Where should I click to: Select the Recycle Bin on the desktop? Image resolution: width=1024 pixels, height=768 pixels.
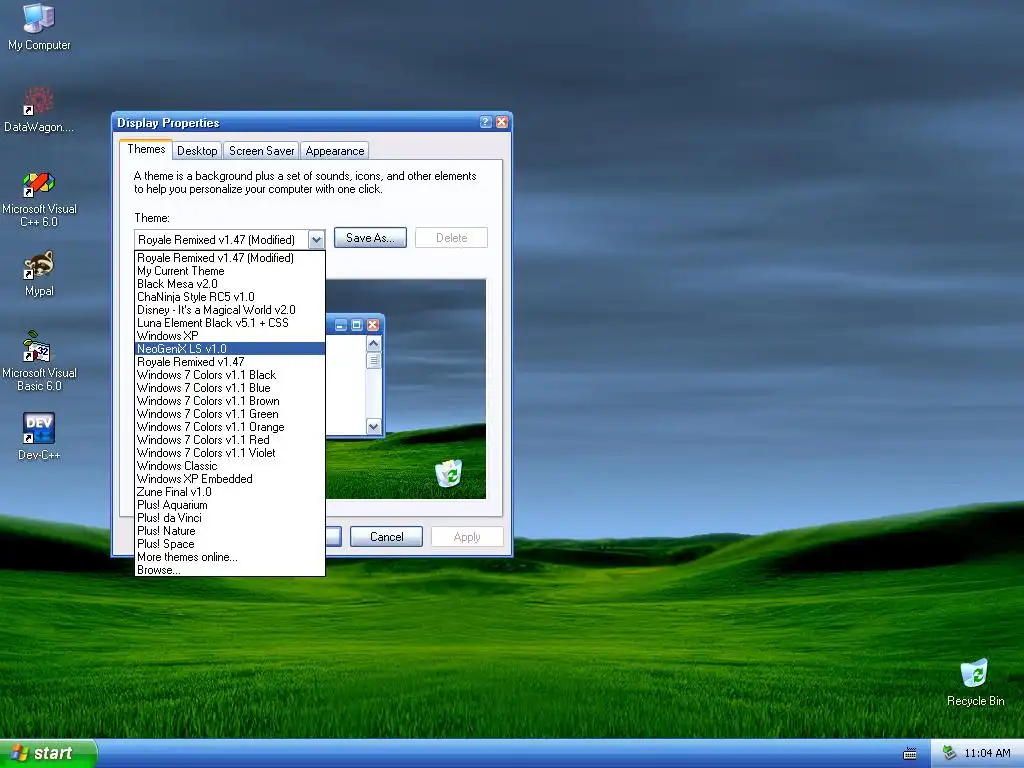click(975, 683)
